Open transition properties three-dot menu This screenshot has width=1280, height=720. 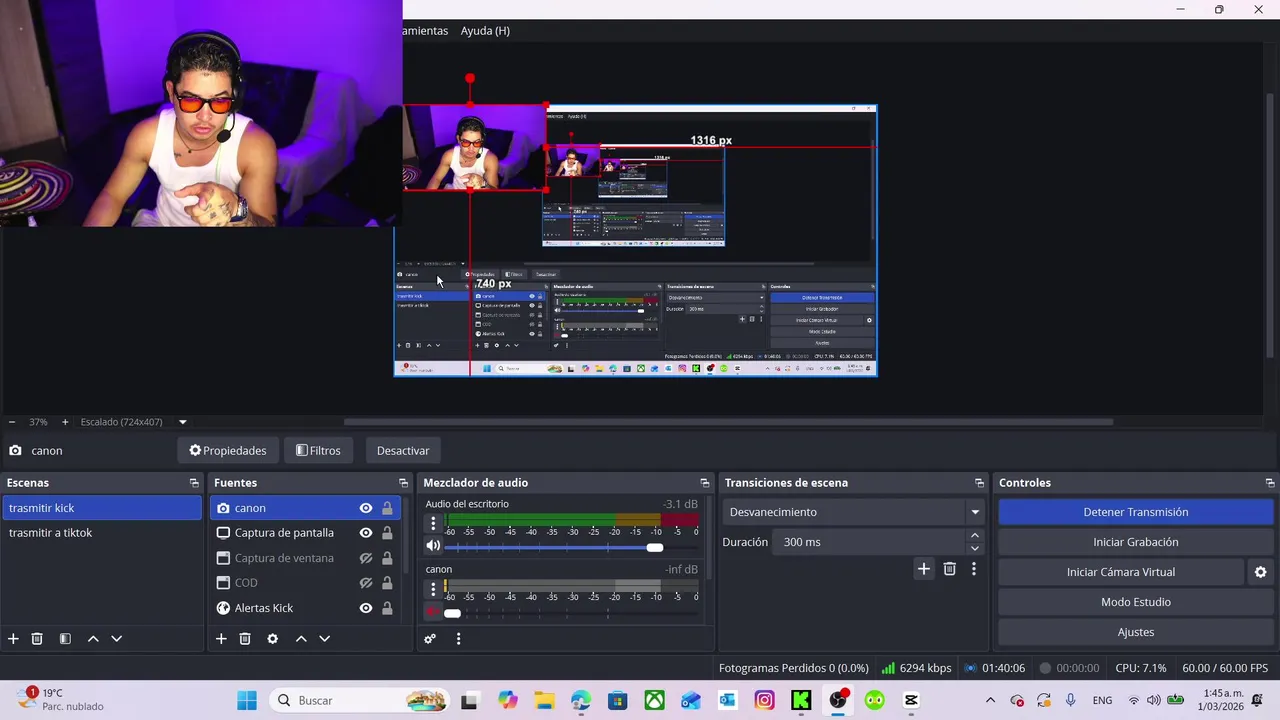pyautogui.click(x=973, y=568)
